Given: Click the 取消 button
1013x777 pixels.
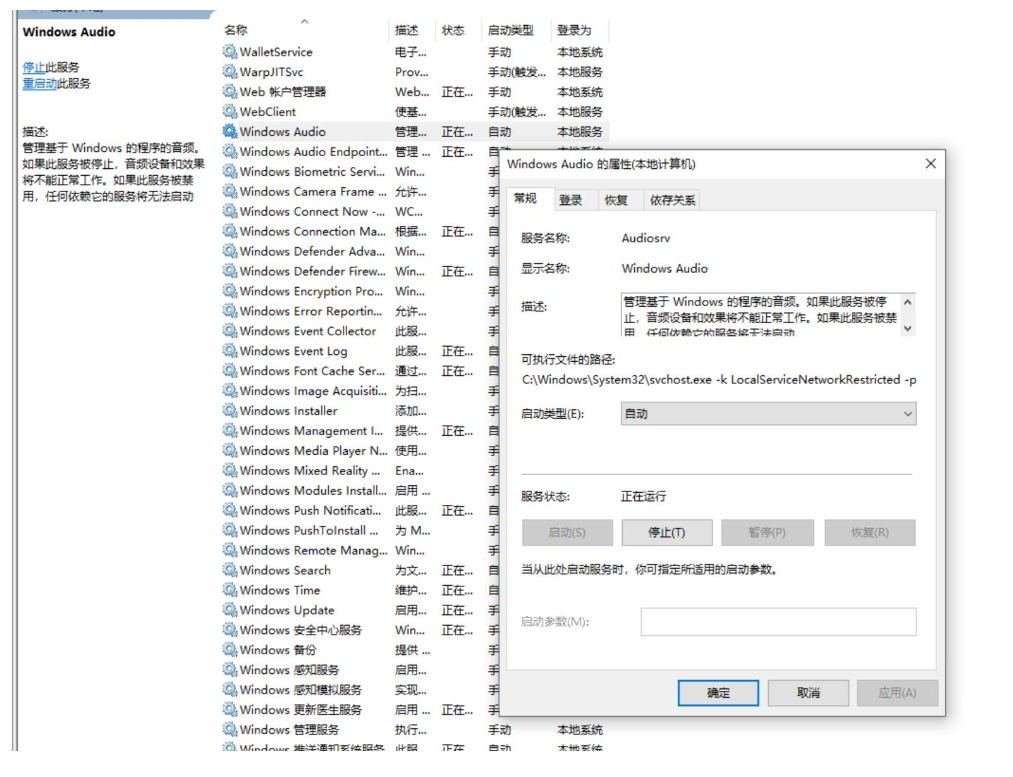Looking at the screenshot, I should point(808,693).
